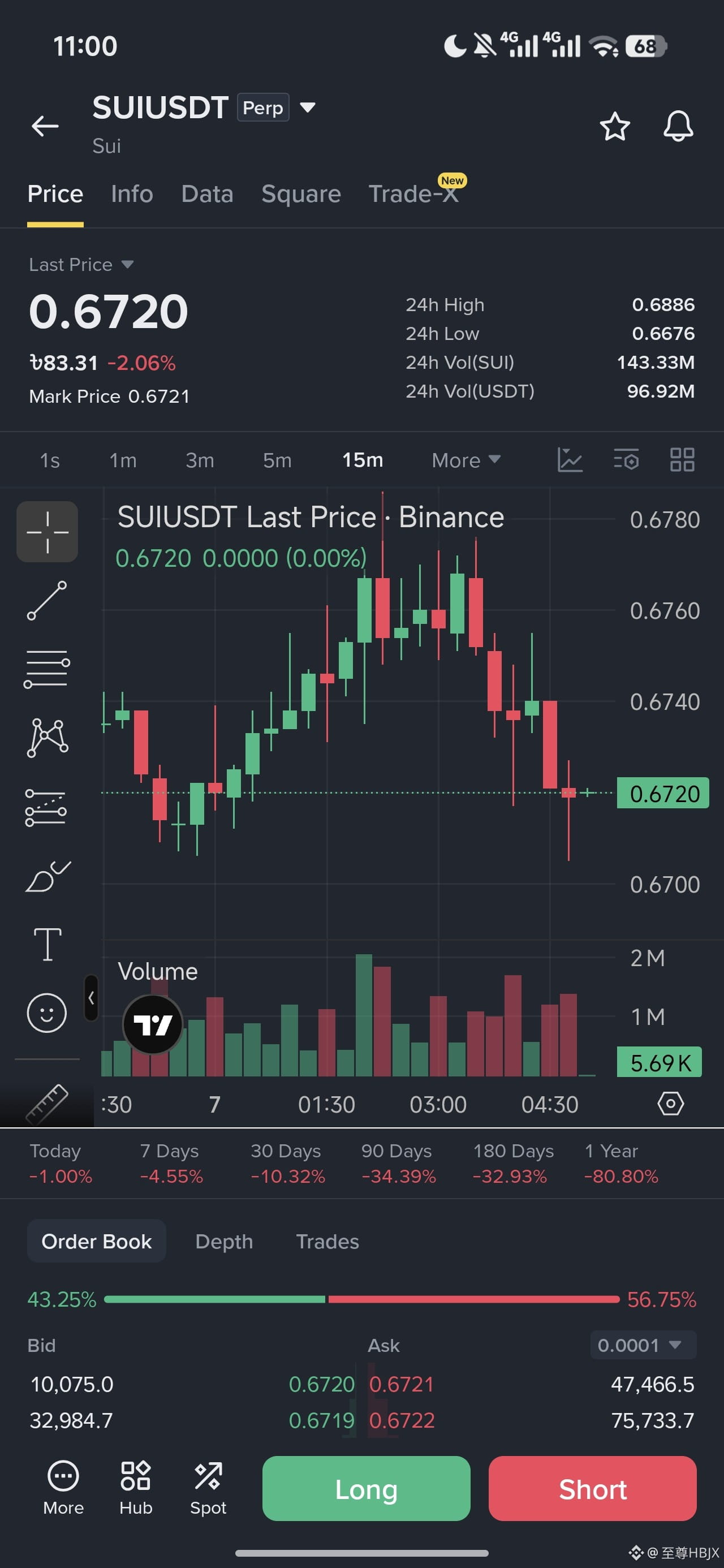724x1568 pixels.
Task: Open the Hub shortcut
Action: 136,1488
